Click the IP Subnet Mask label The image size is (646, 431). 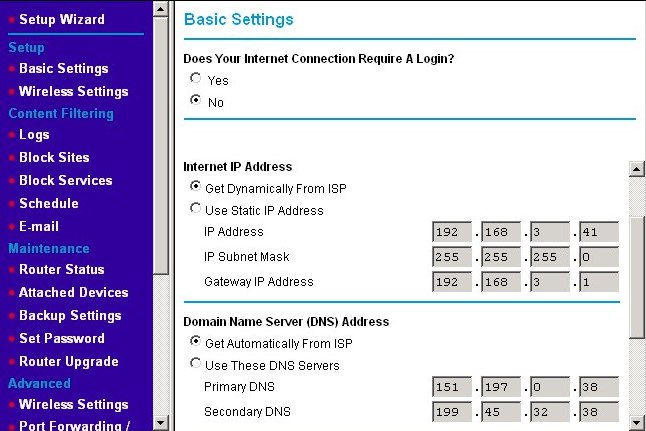(247, 257)
